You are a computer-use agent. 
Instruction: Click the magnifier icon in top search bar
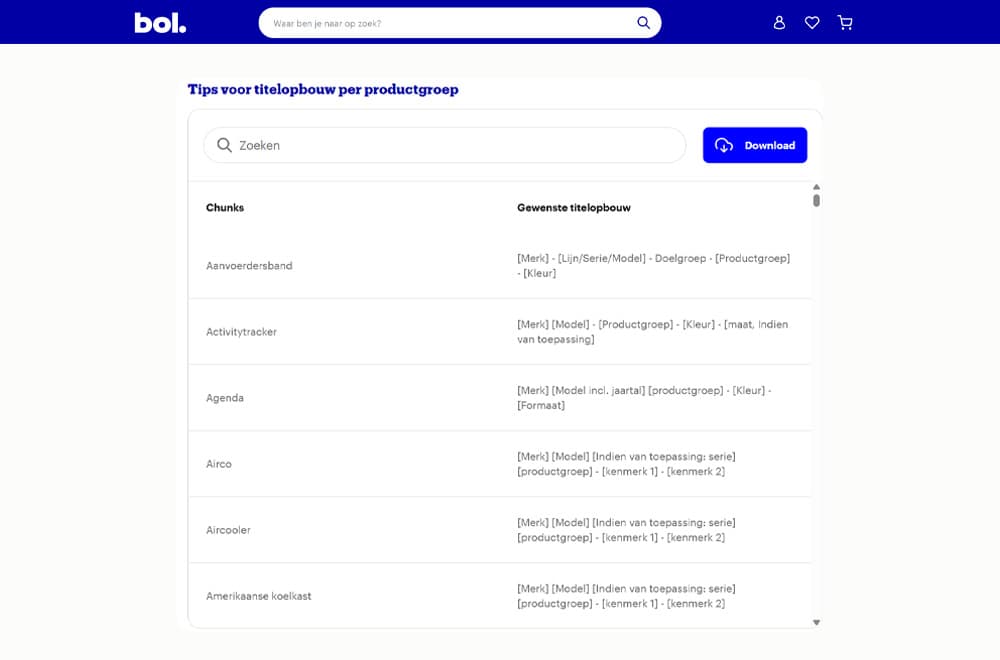tap(643, 23)
